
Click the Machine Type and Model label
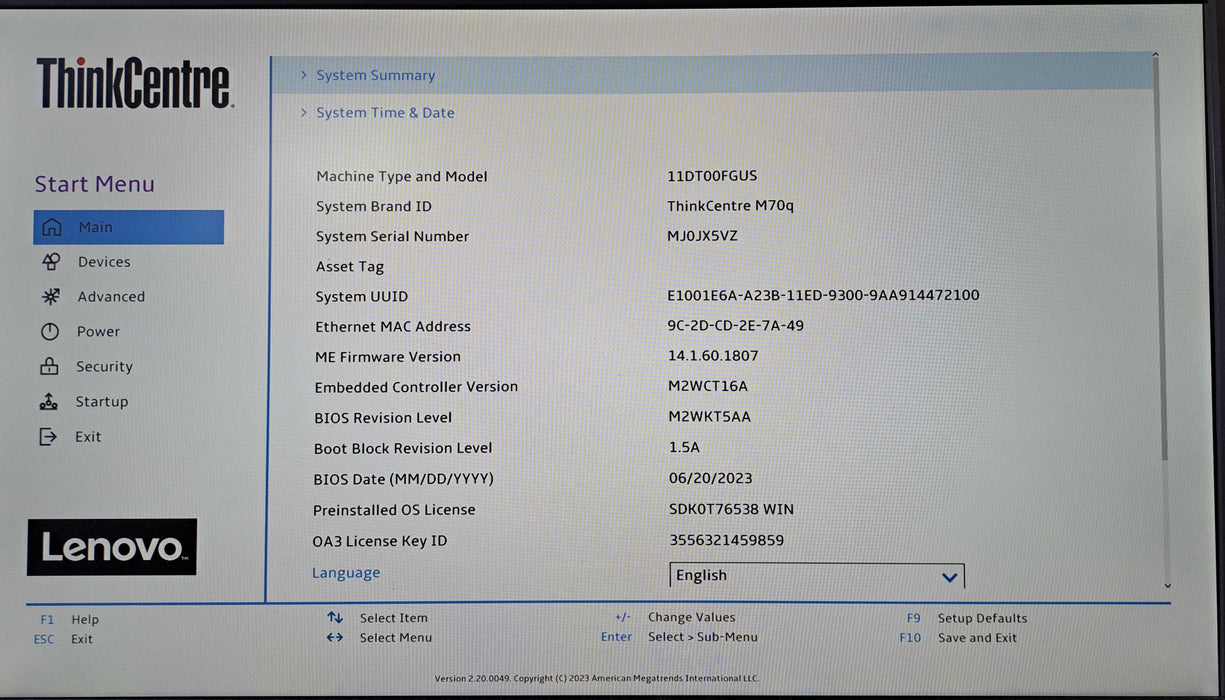pyautogui.click(x=402, y=177)
